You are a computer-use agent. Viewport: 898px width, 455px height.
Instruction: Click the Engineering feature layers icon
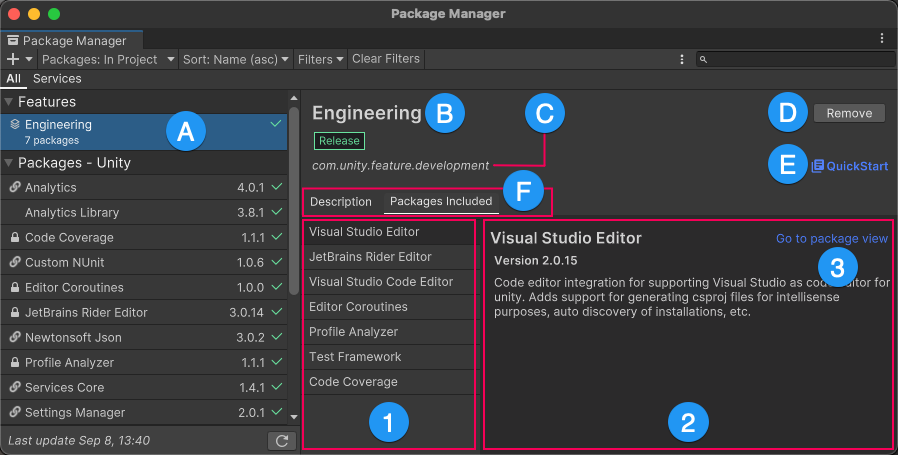tap(15, 125)
